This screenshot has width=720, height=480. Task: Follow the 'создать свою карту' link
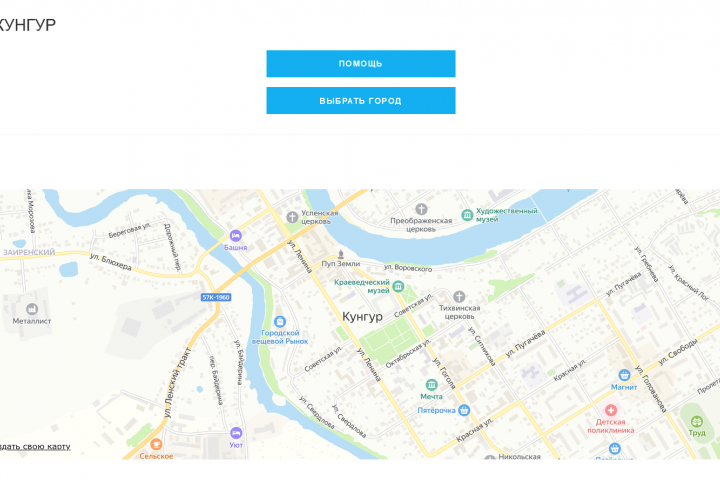(35, 446)
